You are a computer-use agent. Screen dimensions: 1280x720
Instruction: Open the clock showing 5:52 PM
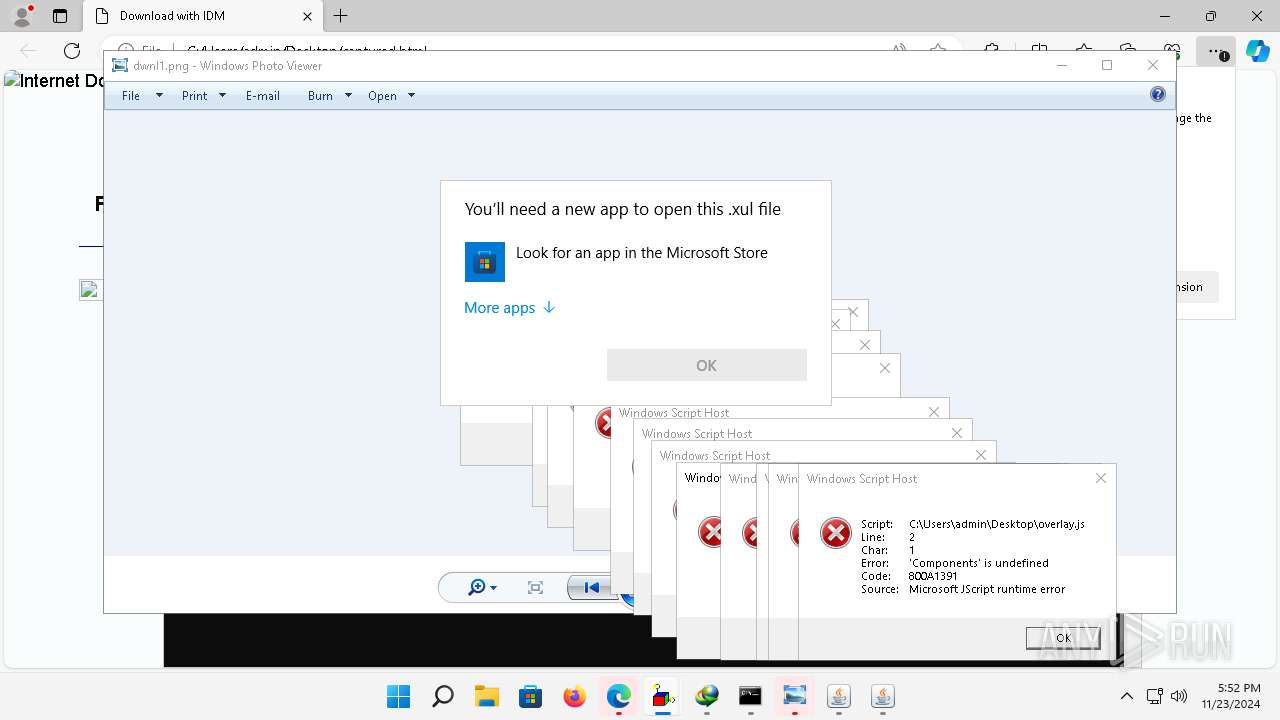(1232, 696)
